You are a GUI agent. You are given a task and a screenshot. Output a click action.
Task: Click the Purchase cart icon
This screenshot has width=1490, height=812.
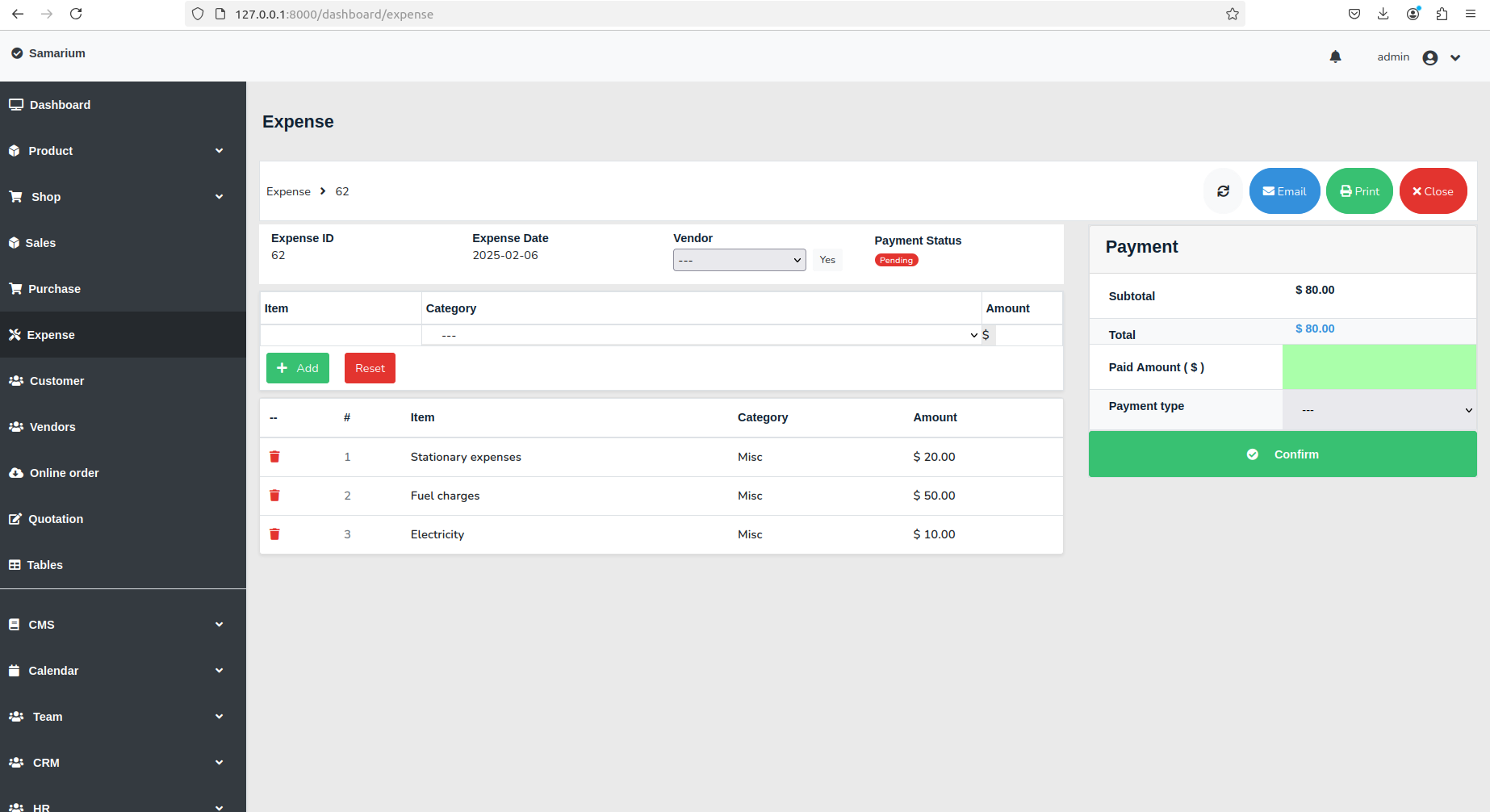click(15, 289)
